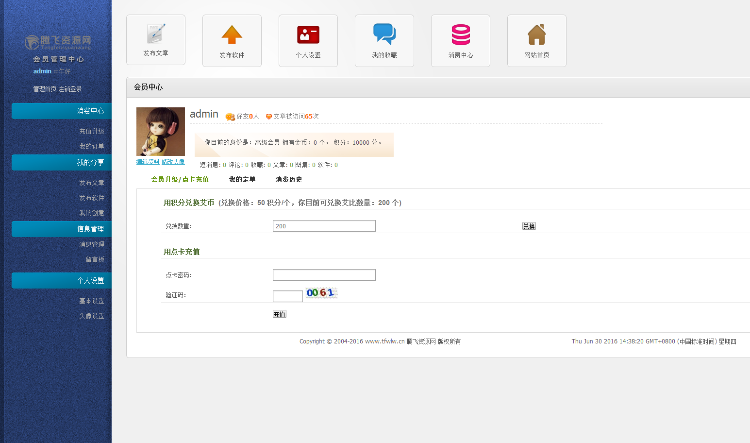
Task: Expand the 信息管理 sidebar section
Action: (x=62, y=229)
